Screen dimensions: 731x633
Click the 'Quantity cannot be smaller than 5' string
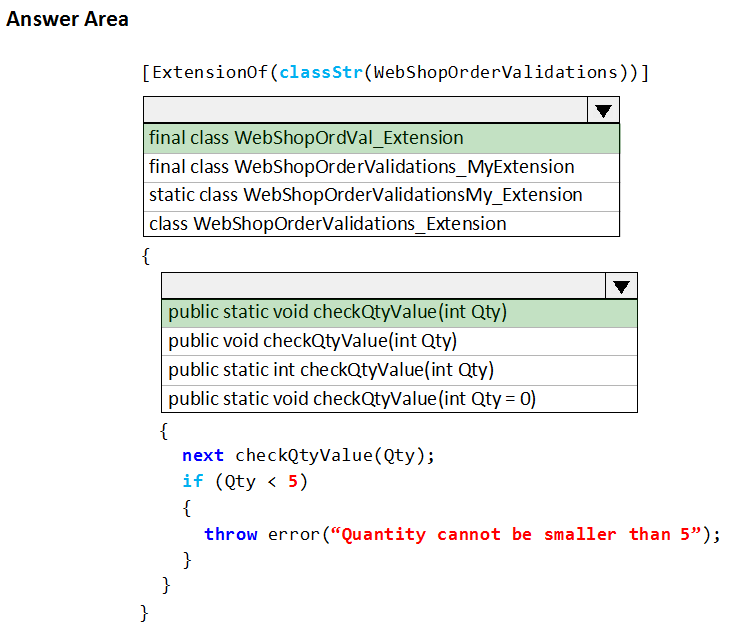(516, 534)
